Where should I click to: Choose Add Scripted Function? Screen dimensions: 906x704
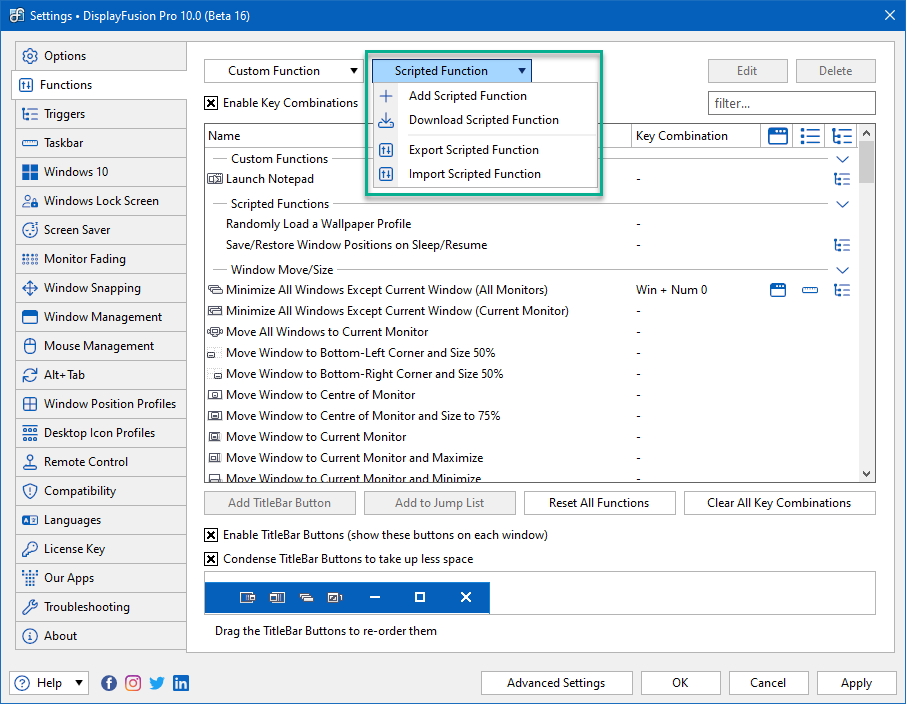coord(485,96)
